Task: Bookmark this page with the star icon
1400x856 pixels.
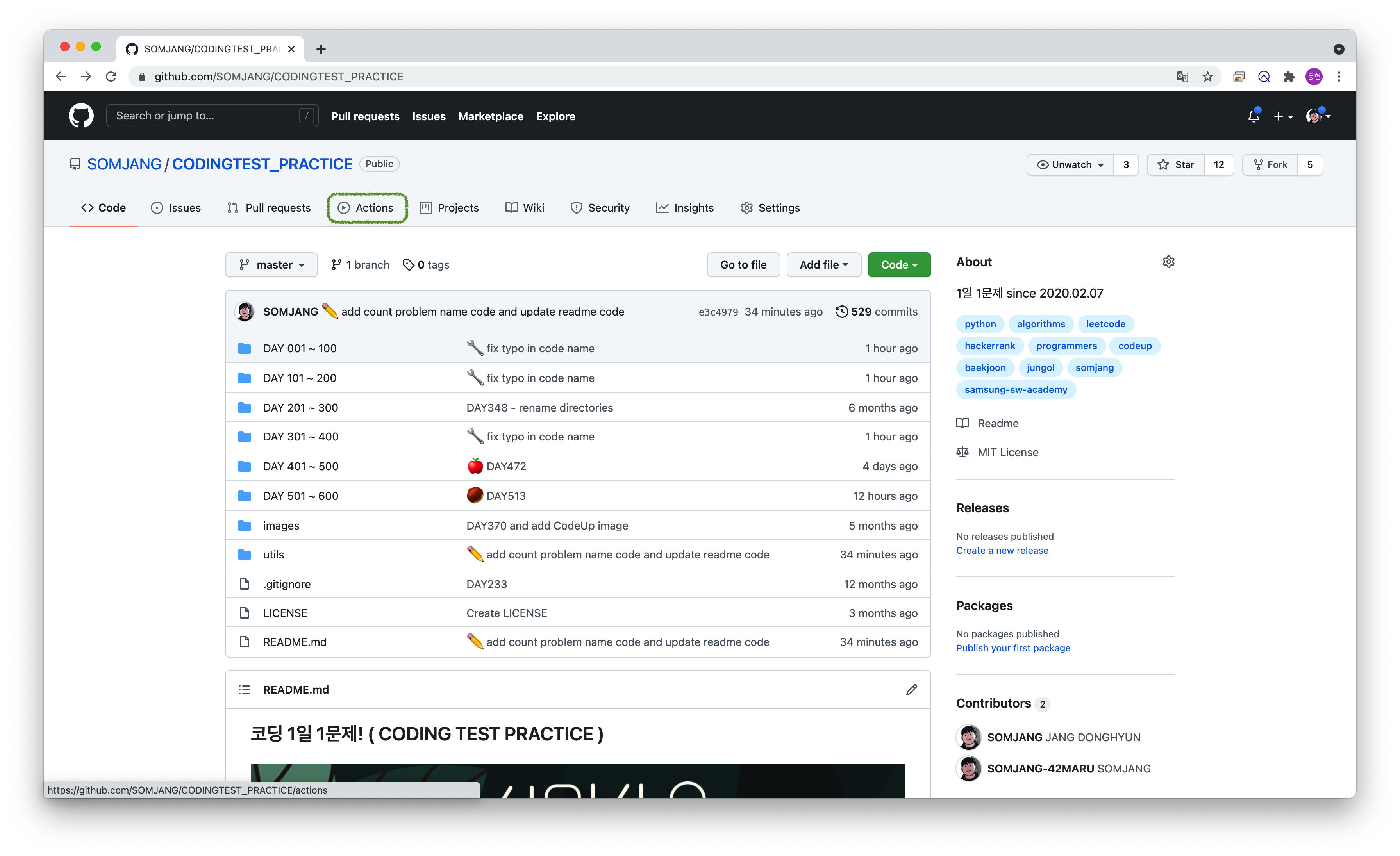Action: coord(1207,77)
